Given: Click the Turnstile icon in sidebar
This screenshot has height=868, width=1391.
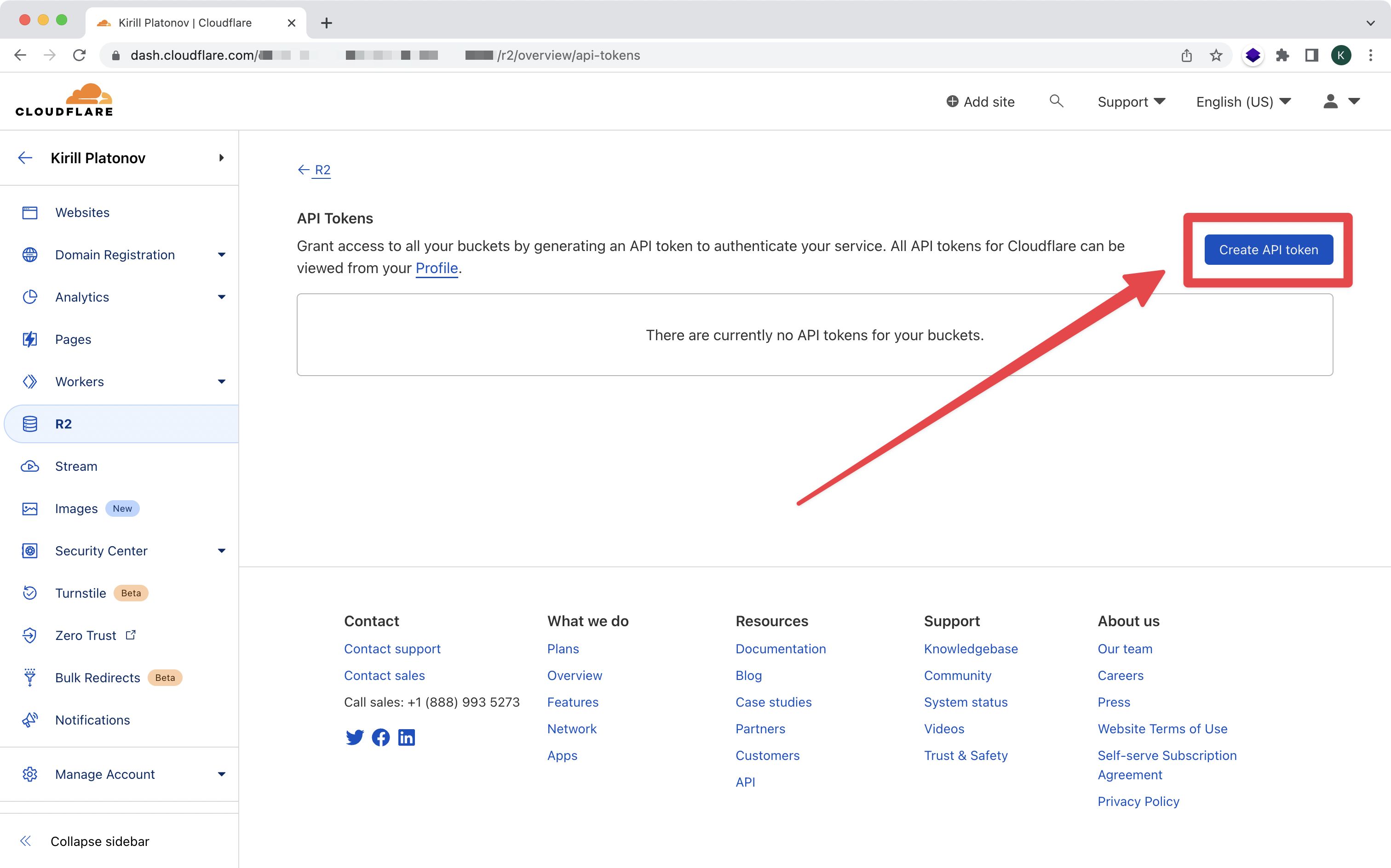Looking at the screenshot, I should [x=29, y=593].
